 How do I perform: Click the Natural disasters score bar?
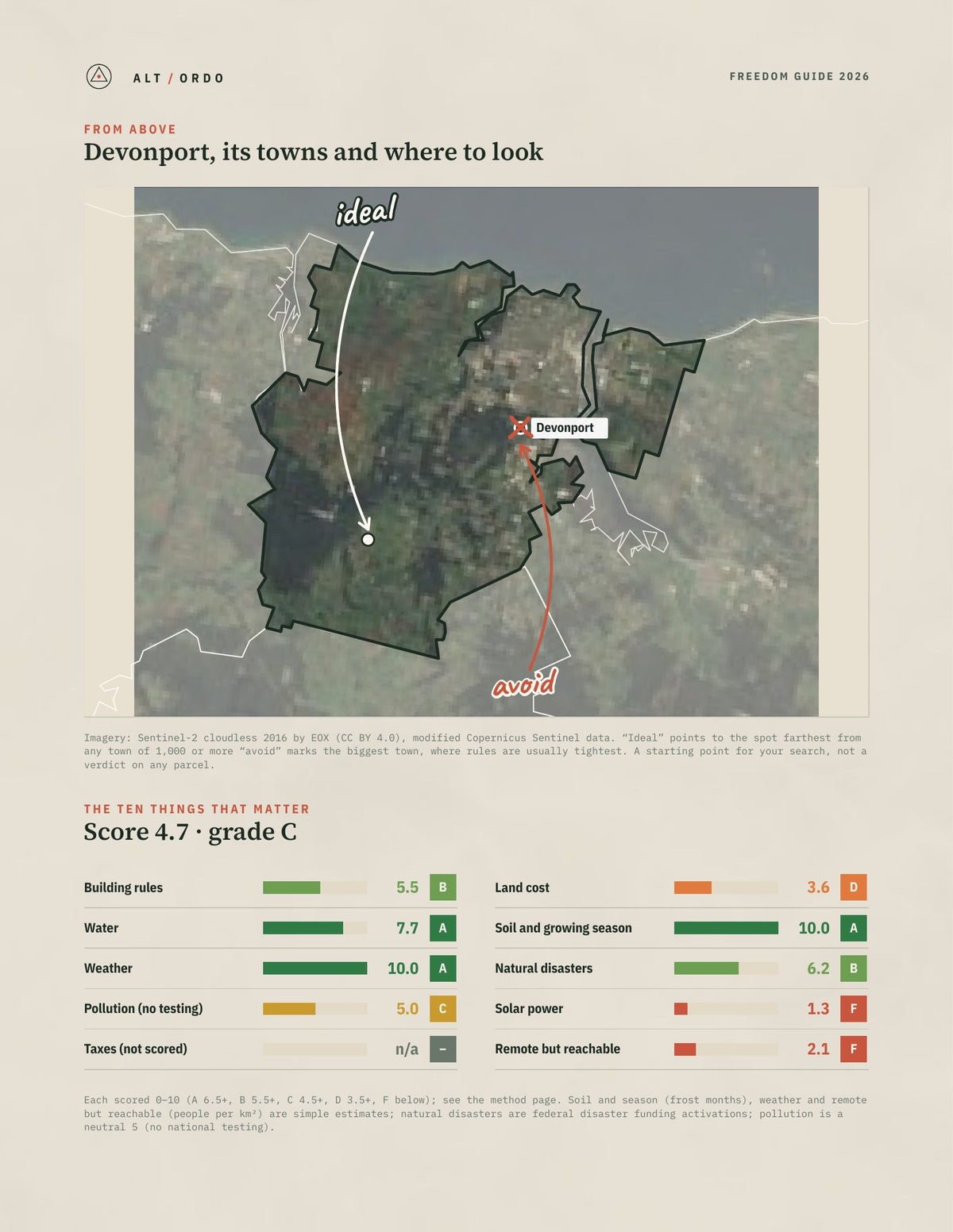(726, 968)
